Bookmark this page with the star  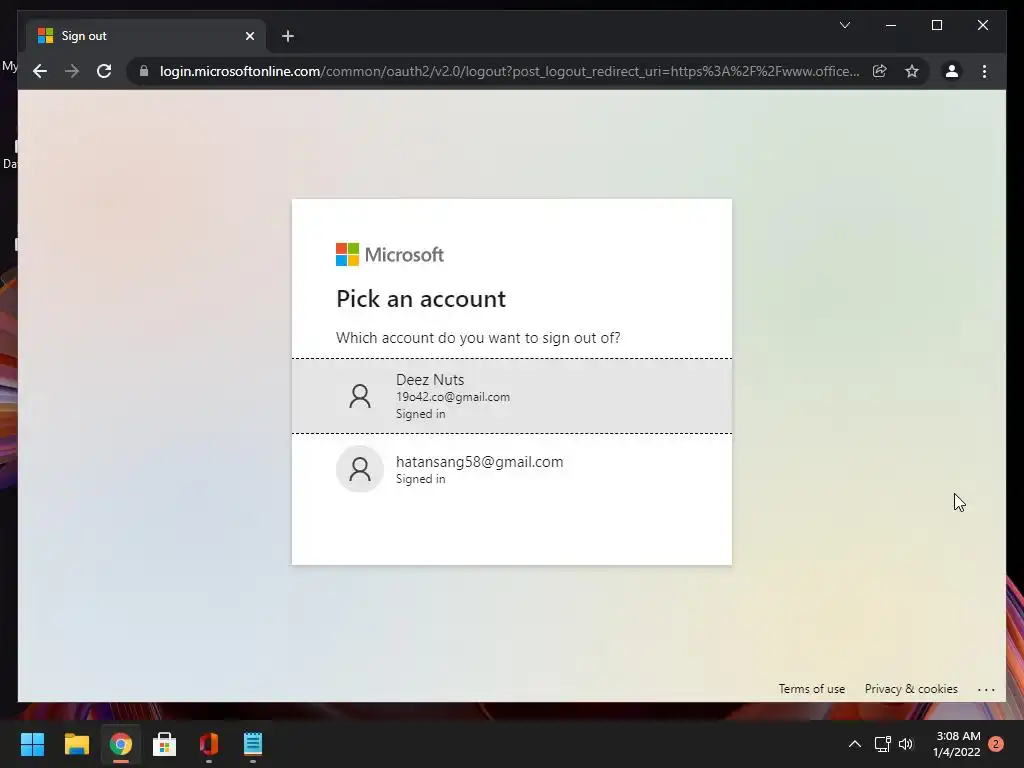point(912,71)
